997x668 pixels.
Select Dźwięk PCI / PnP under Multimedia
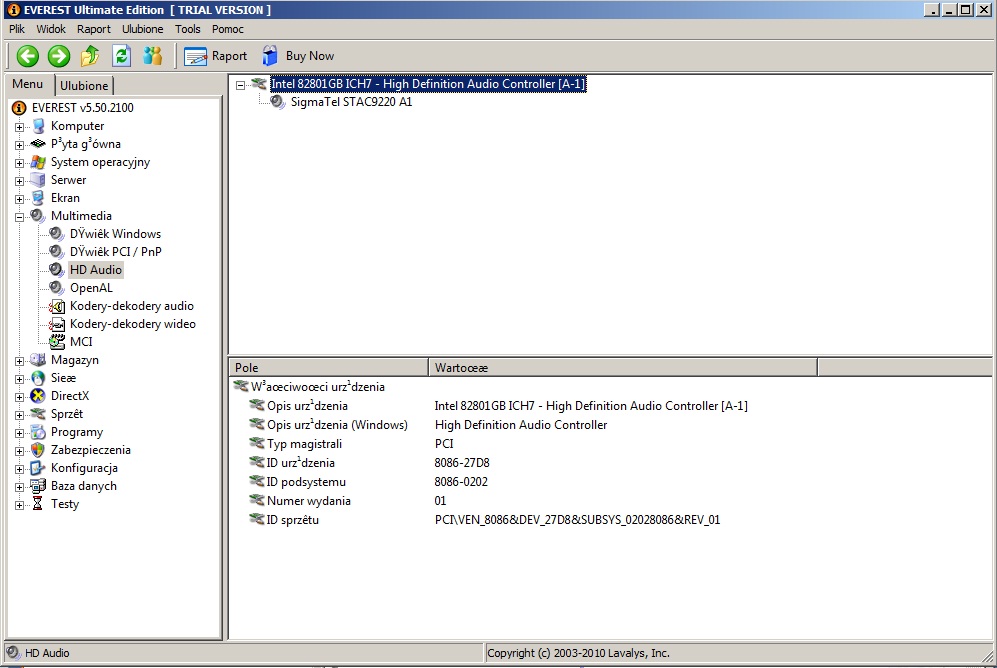pyautogui.click(x=116, y=252)
